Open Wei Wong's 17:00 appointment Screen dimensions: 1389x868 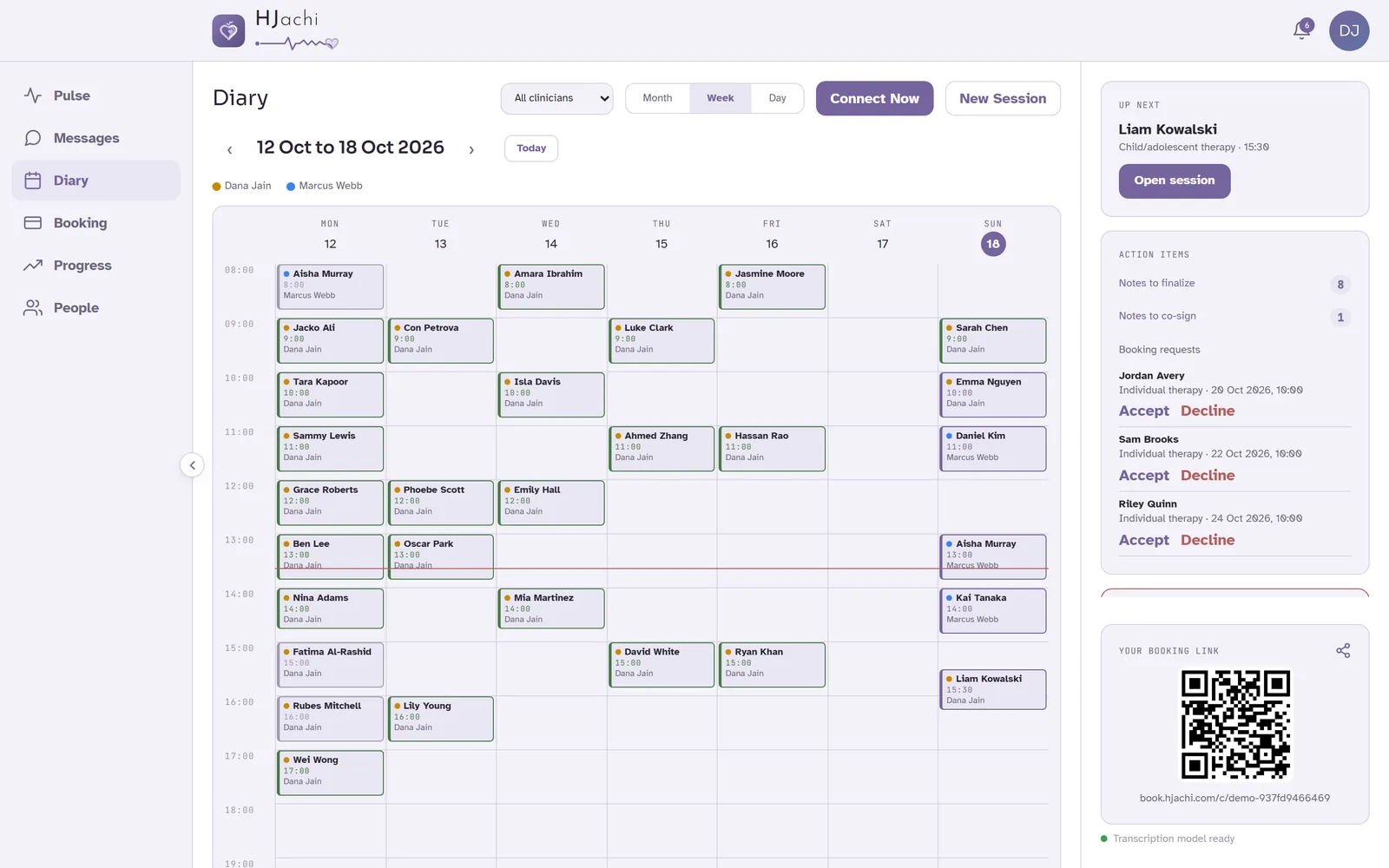point(330,773)
